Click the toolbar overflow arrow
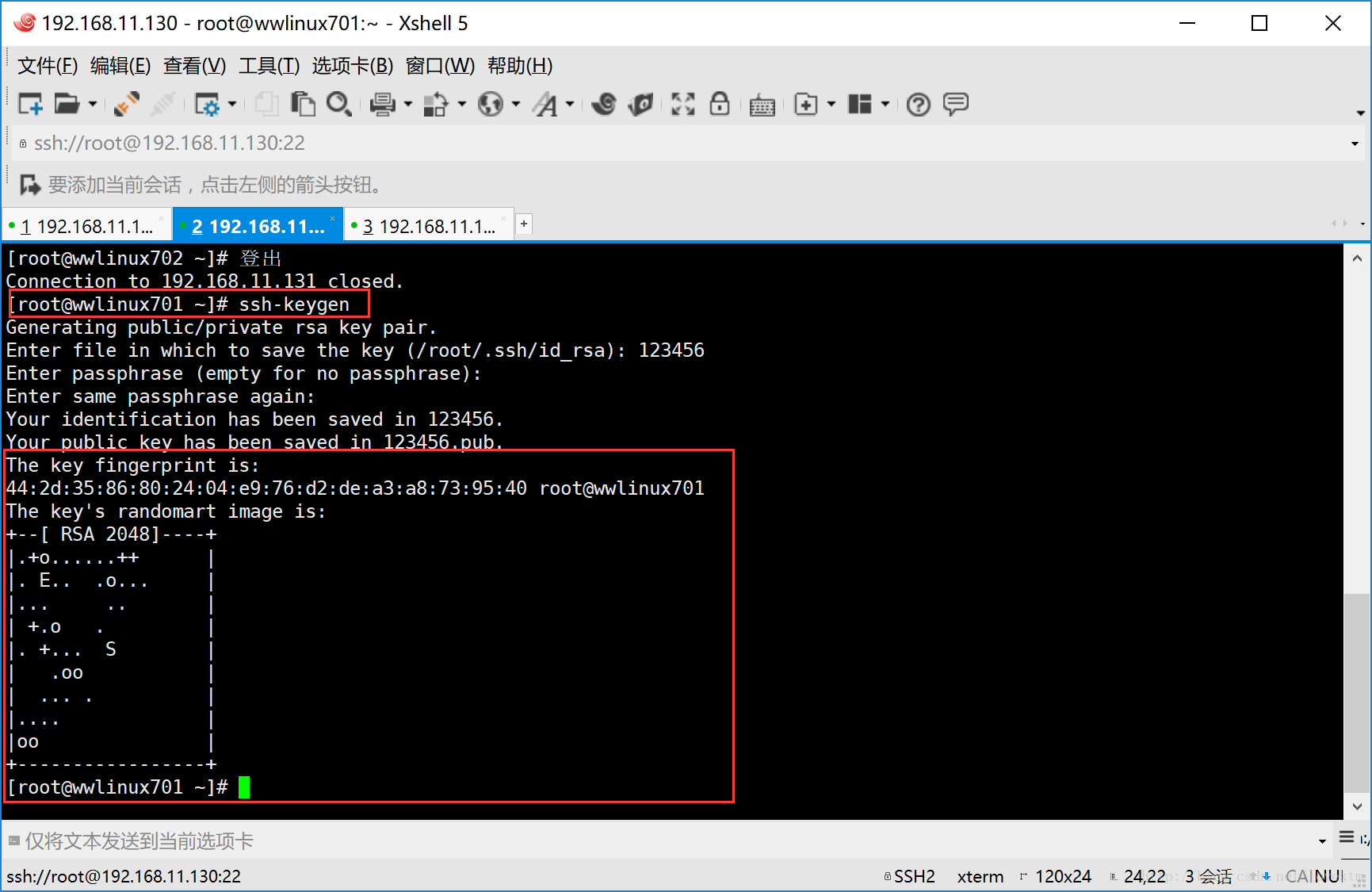The width and height of the screenshot is (1372, 892). [1360, 113]
